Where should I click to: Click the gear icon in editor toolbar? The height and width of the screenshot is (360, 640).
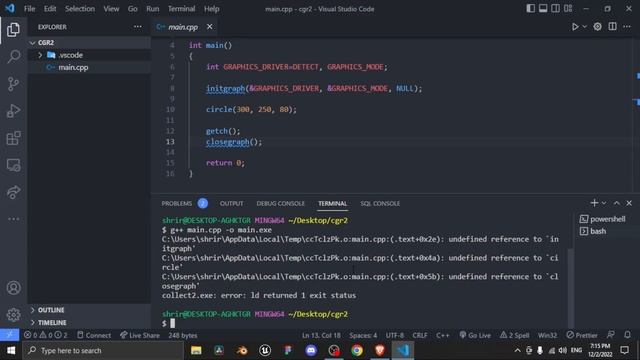598,27
